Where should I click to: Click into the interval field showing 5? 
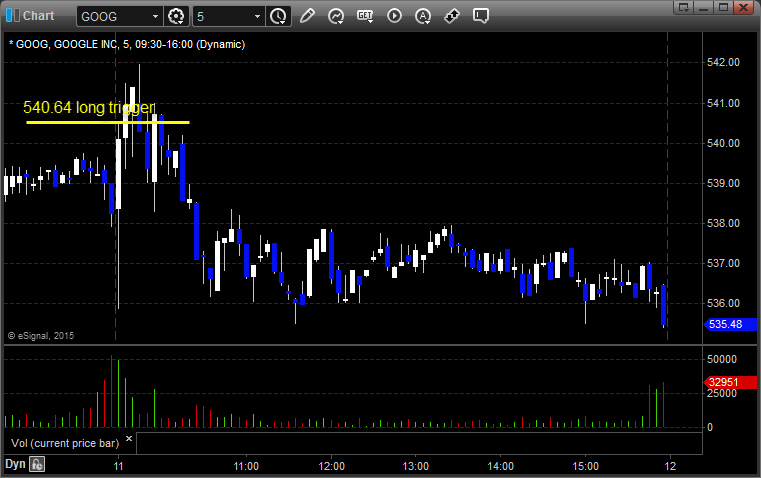(x=222, y=16)
